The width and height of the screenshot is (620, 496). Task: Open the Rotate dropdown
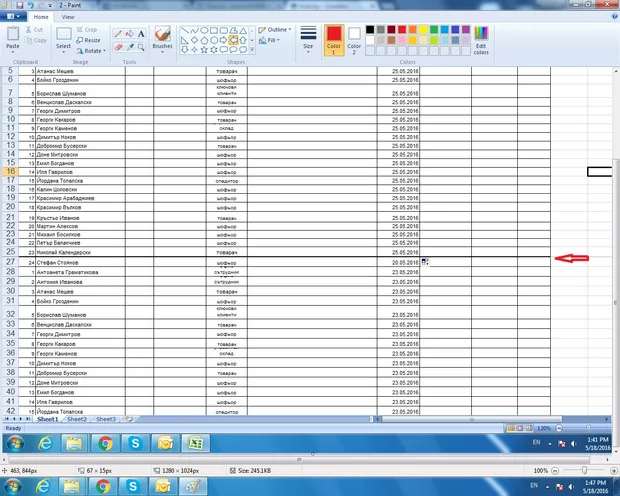point(92,50)
